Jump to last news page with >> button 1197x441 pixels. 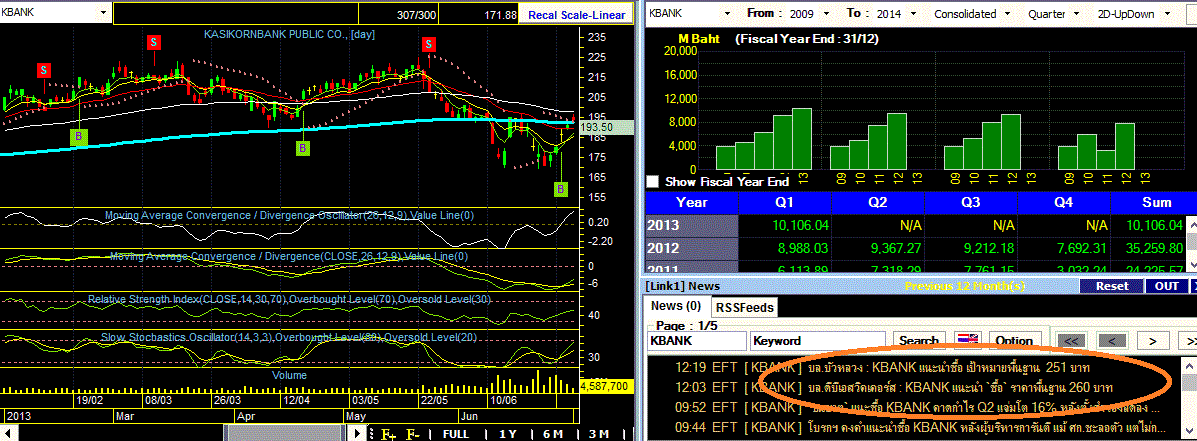1188,340
